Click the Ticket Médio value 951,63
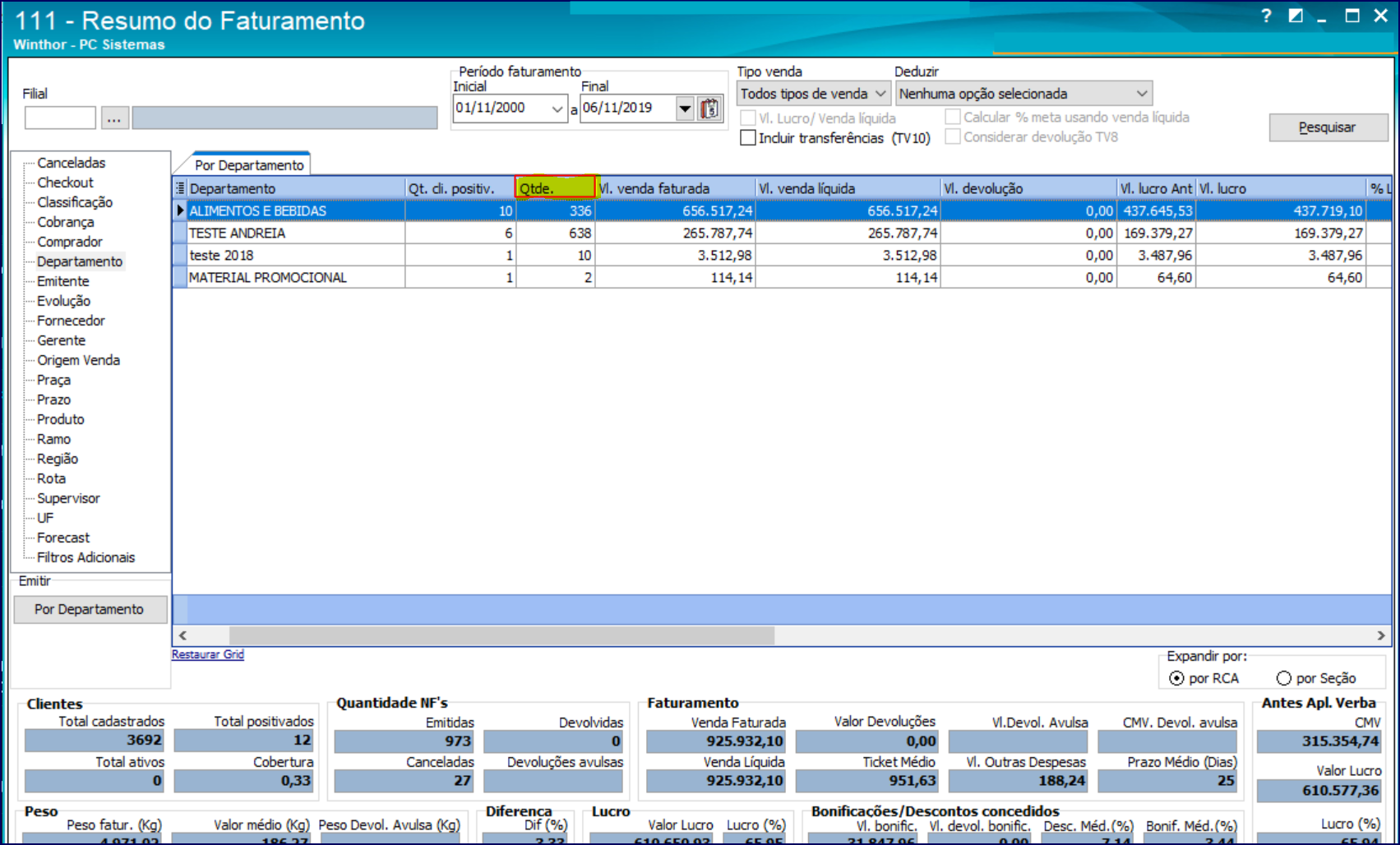Image resolution: width=1400 pixels, height=845 pixels. point(866,781)
